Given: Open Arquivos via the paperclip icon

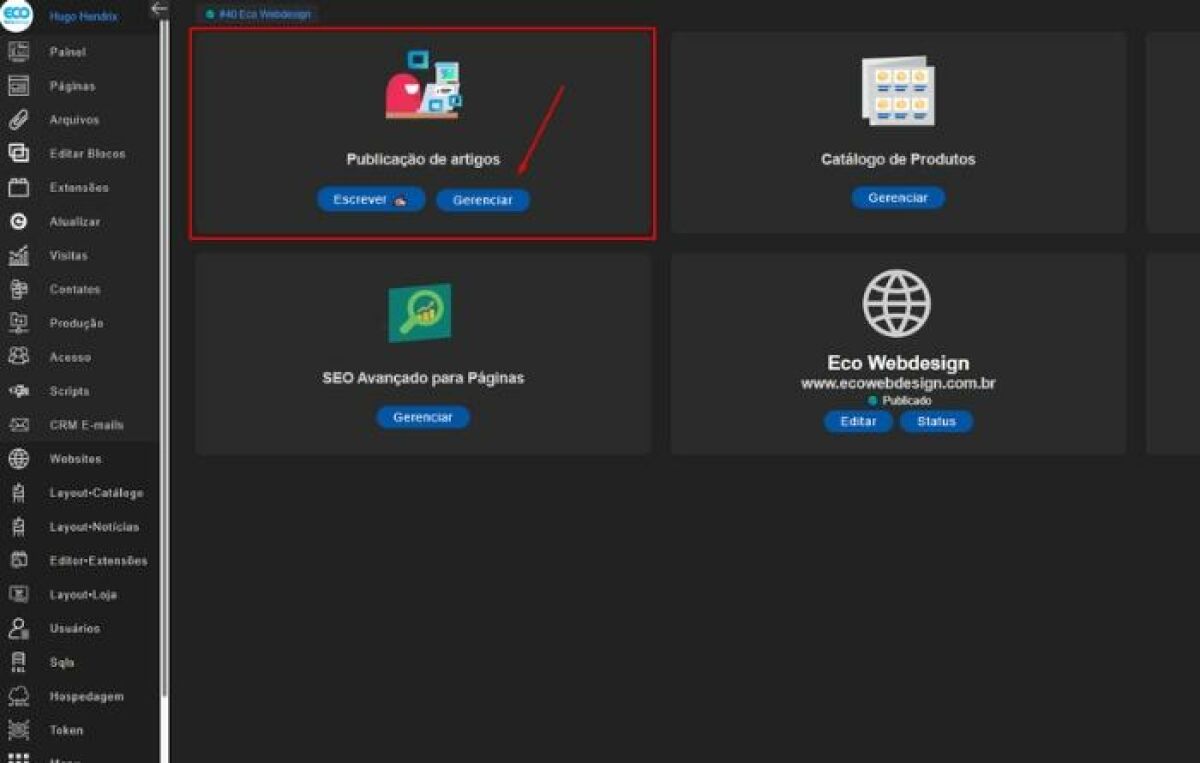Looking at the screenshot, I should 18,120.
